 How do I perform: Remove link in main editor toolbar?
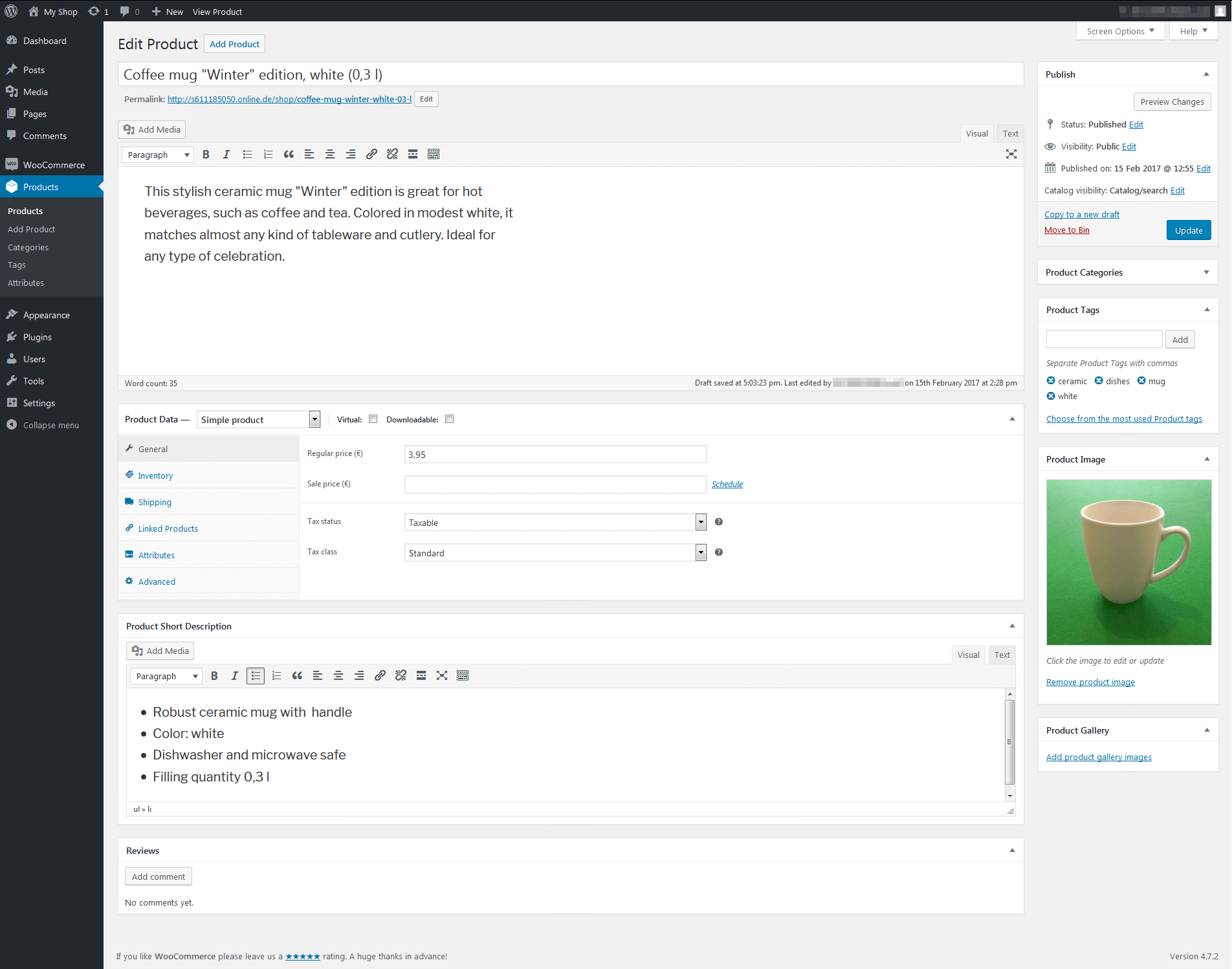point(392,154)
